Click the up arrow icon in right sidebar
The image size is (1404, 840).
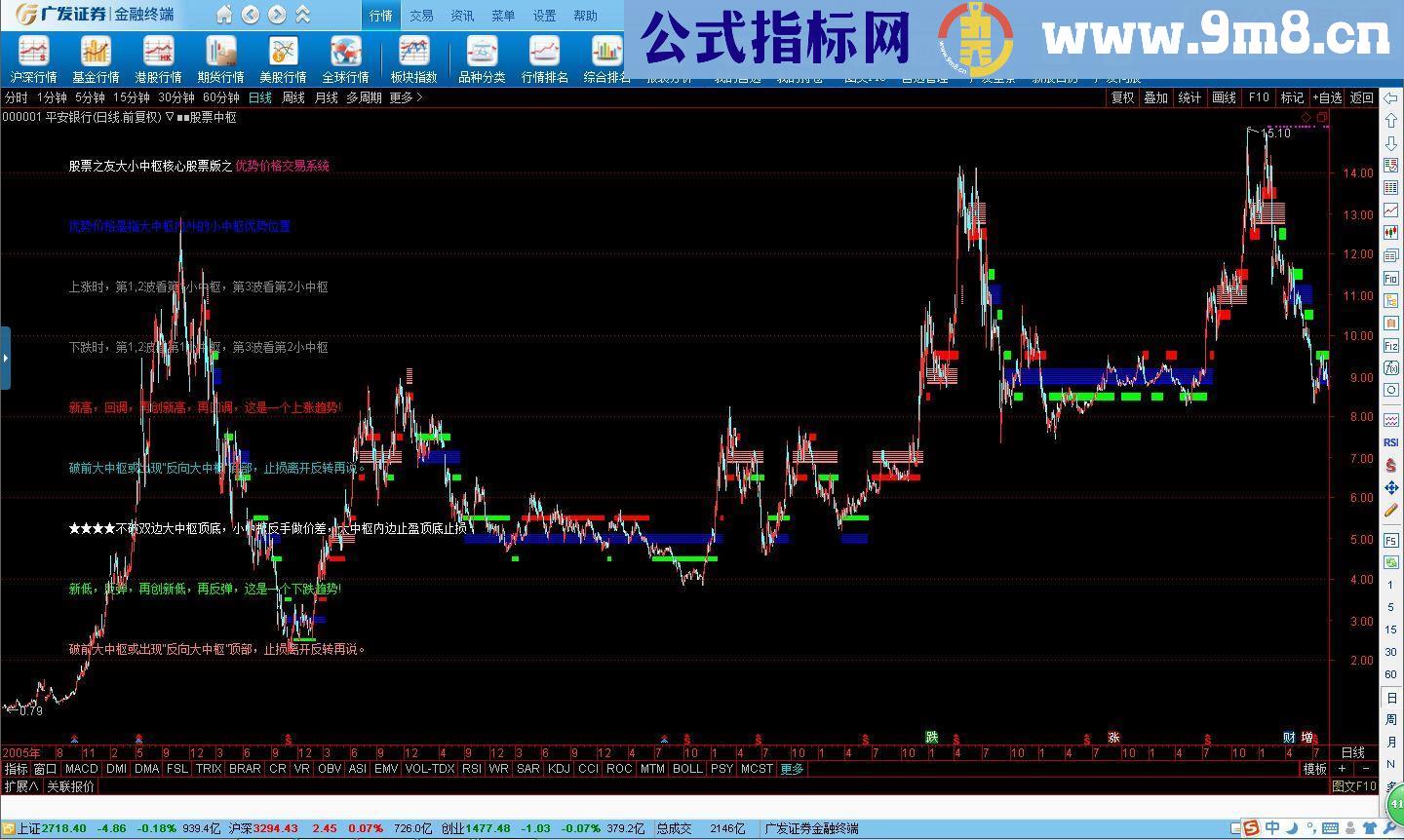point(1391,119)
